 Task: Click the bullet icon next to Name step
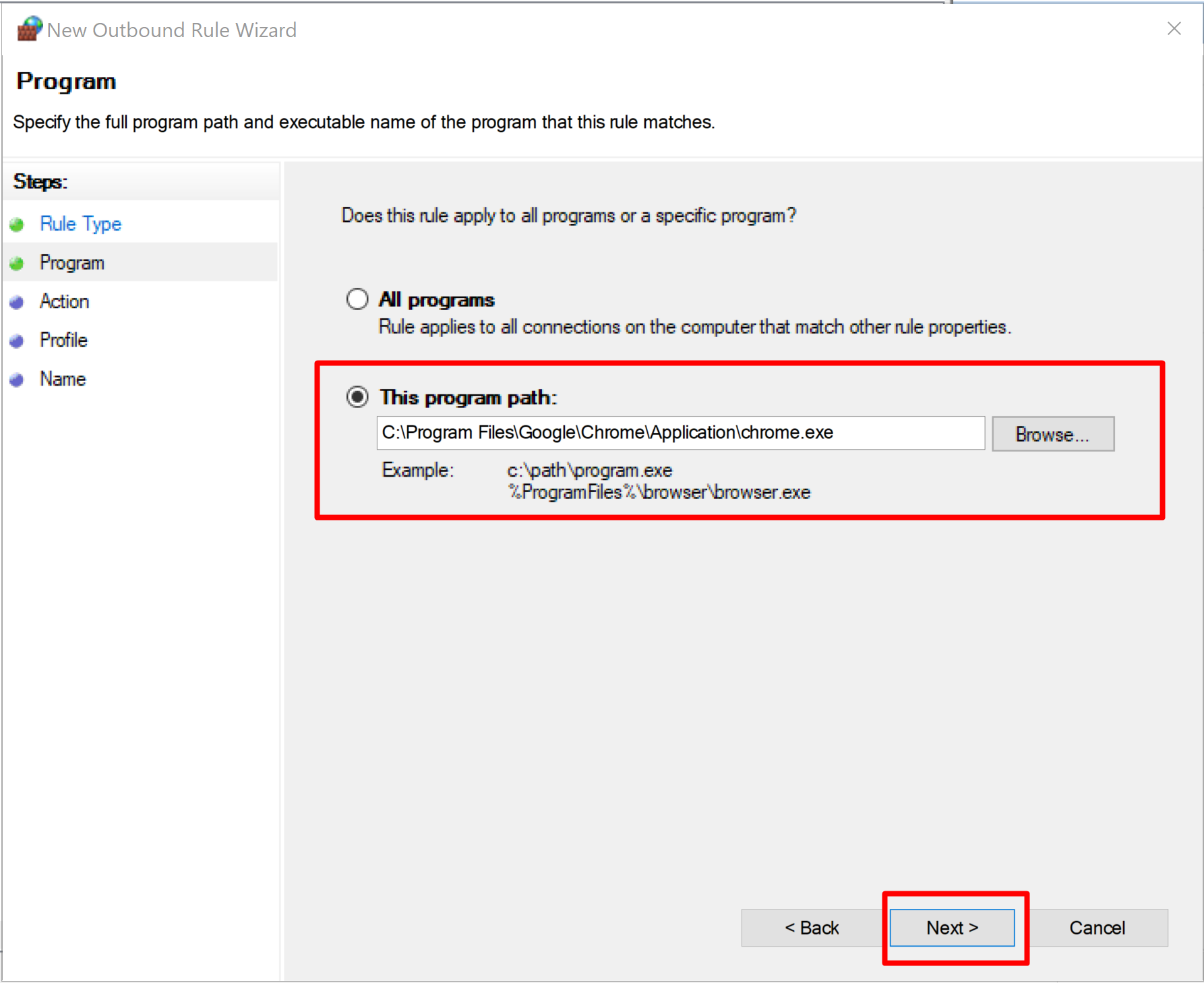[x=17, y=379]
